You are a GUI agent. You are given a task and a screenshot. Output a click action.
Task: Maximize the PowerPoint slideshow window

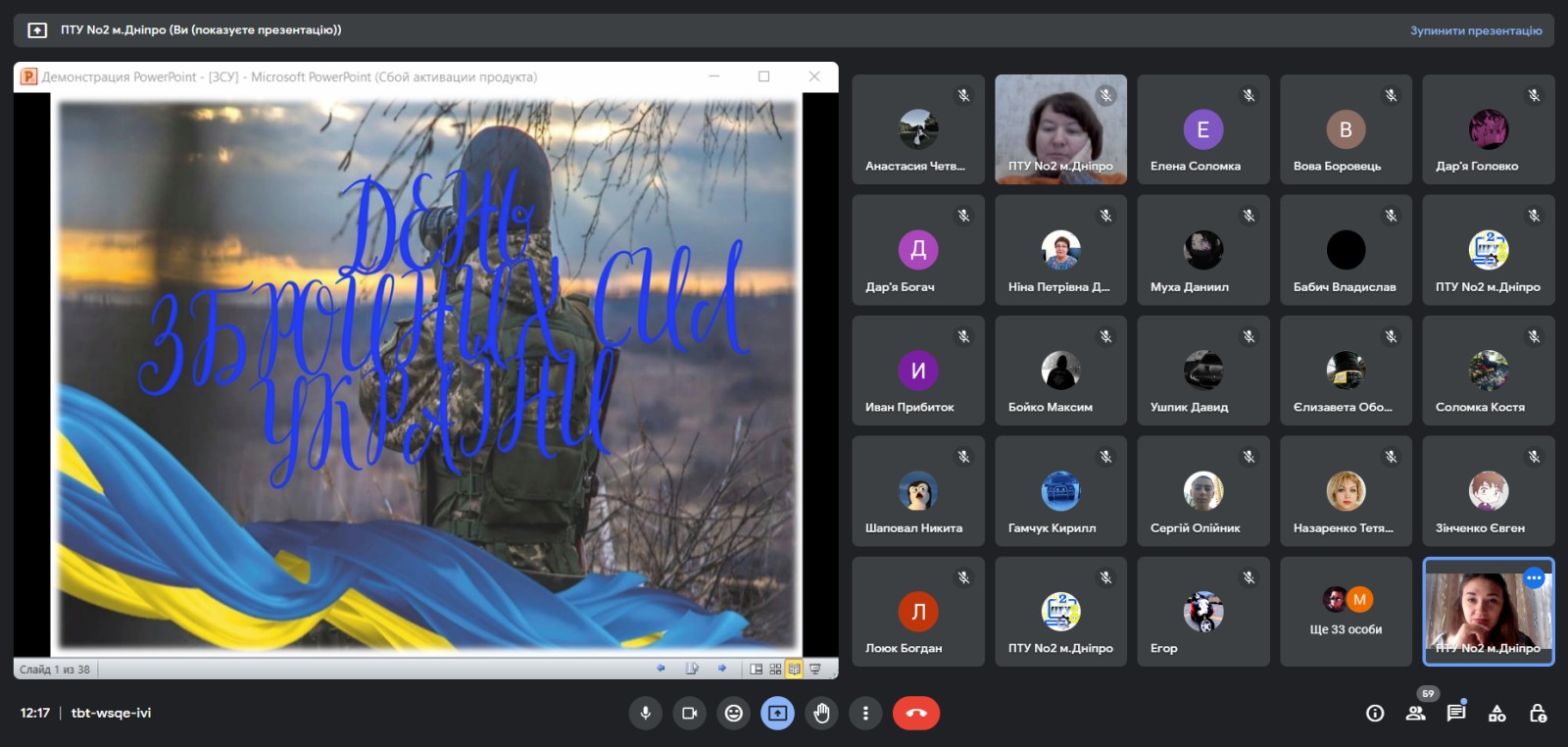(x=763, y=76)
